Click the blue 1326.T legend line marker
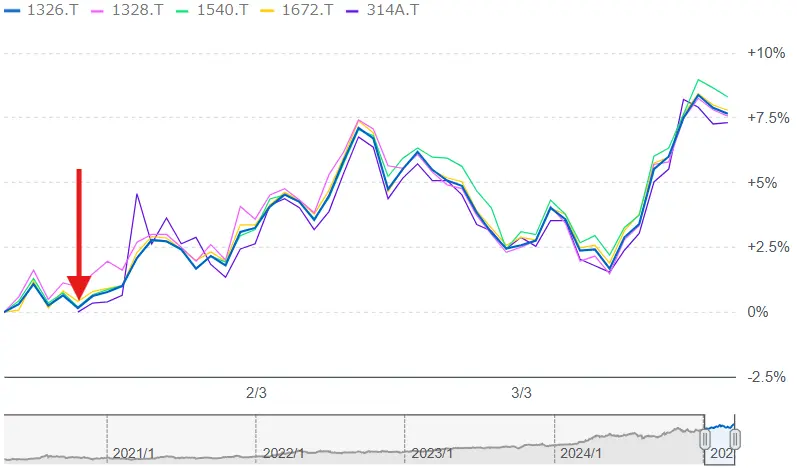The height and width of the screenshot is (471, 797). click(12, 11)
